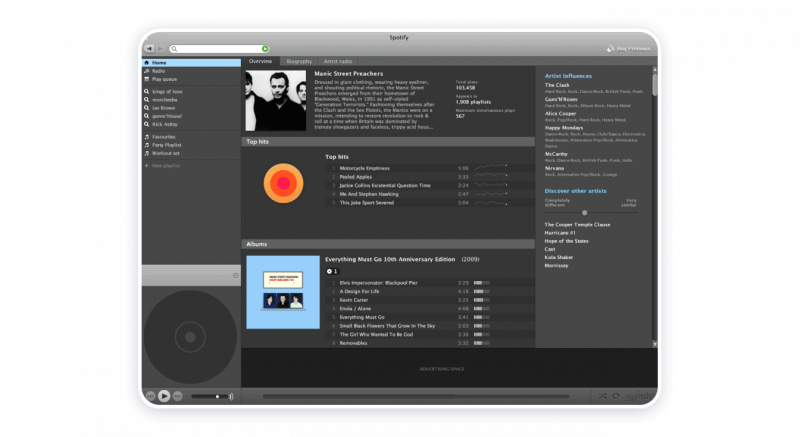Open Guns'N'Roses artist influence
800x437 pixels.
point(561,99)
